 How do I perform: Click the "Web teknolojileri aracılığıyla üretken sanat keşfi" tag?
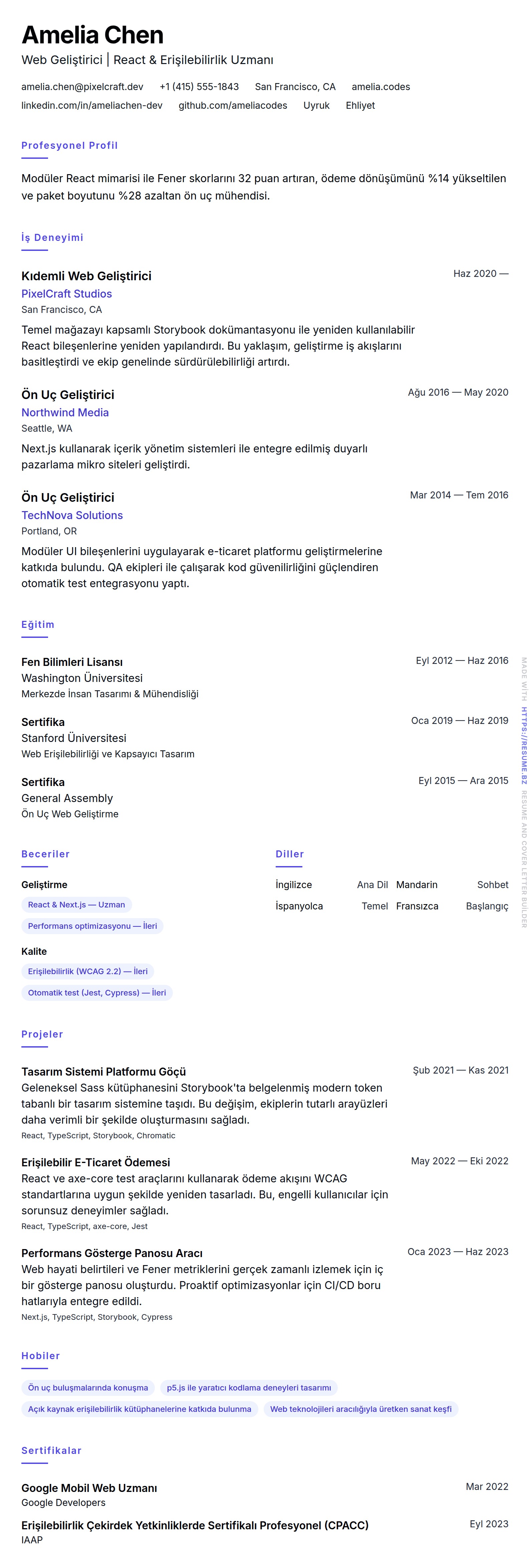[x=361, y=1409]
